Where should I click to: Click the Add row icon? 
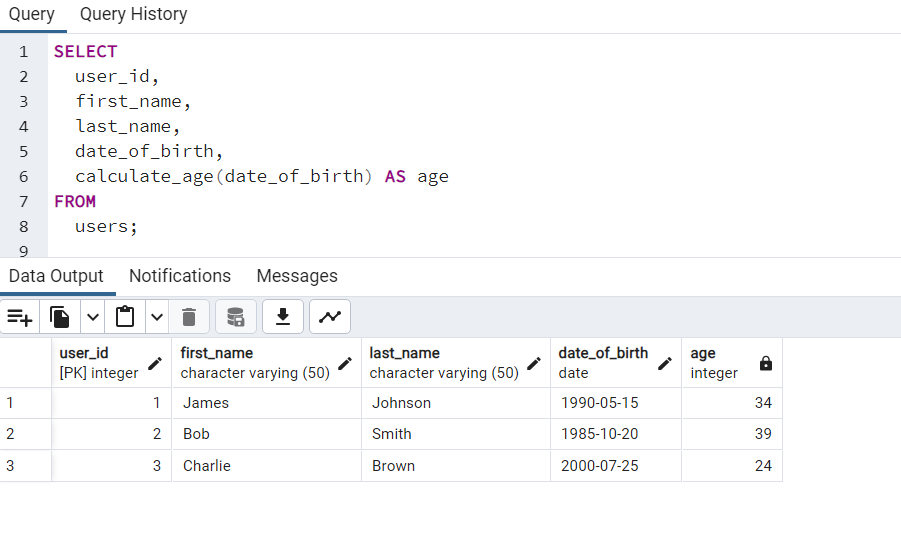tap(20, 318)
